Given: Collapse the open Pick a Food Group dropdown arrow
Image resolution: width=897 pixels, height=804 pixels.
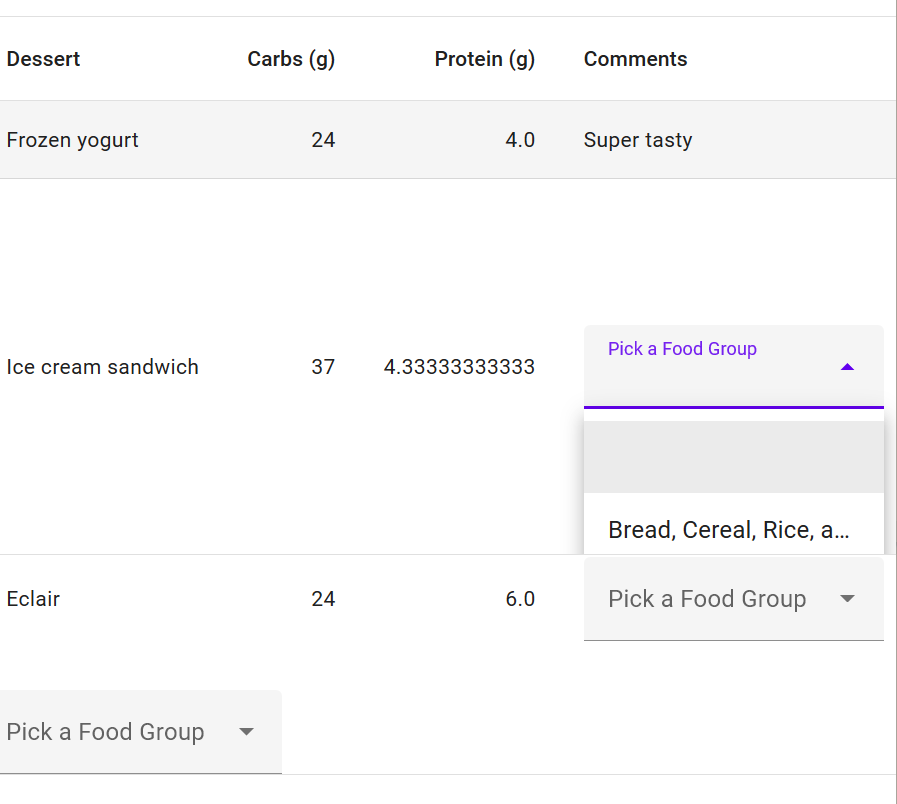Looking at the screenshot, I should (x=847, y=367).
